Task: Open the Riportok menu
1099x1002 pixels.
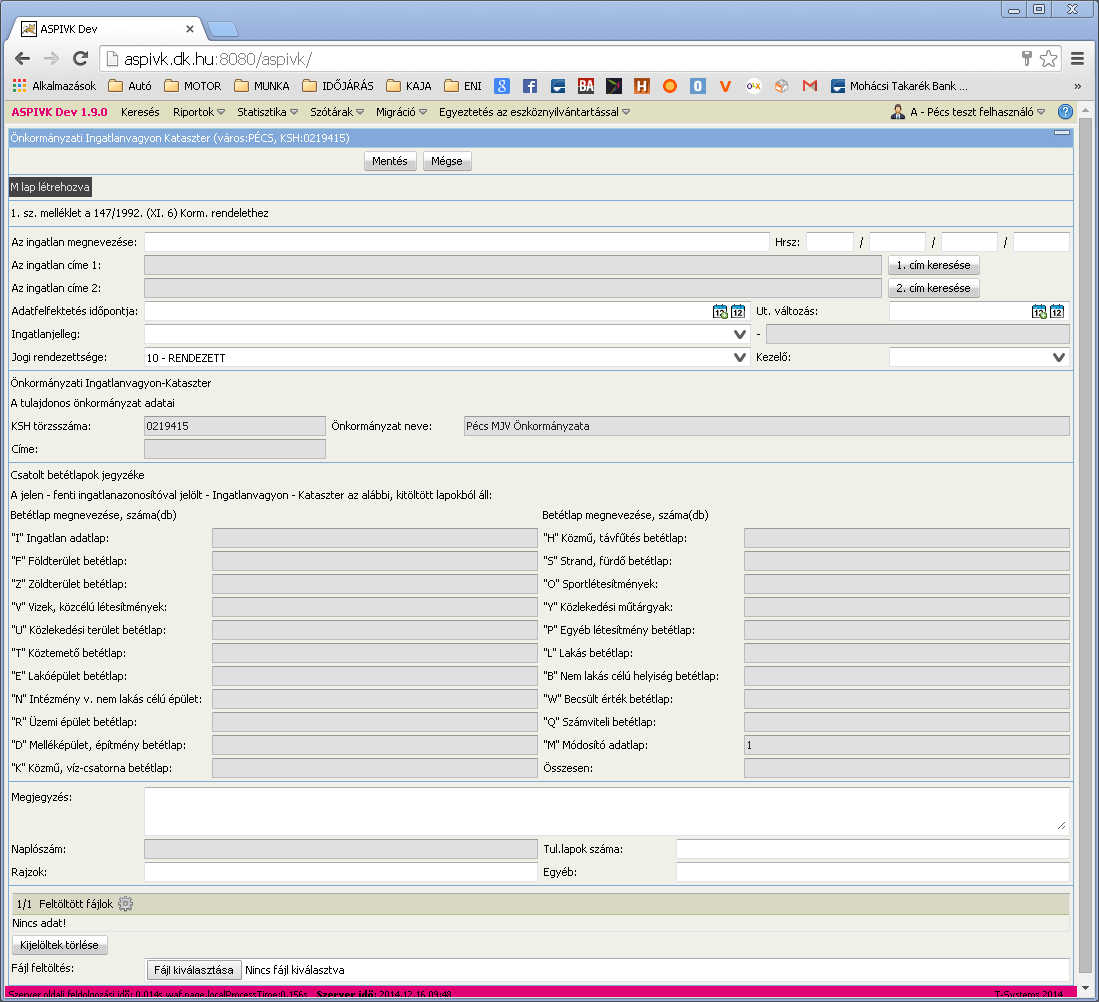Action: click(199, 112)
